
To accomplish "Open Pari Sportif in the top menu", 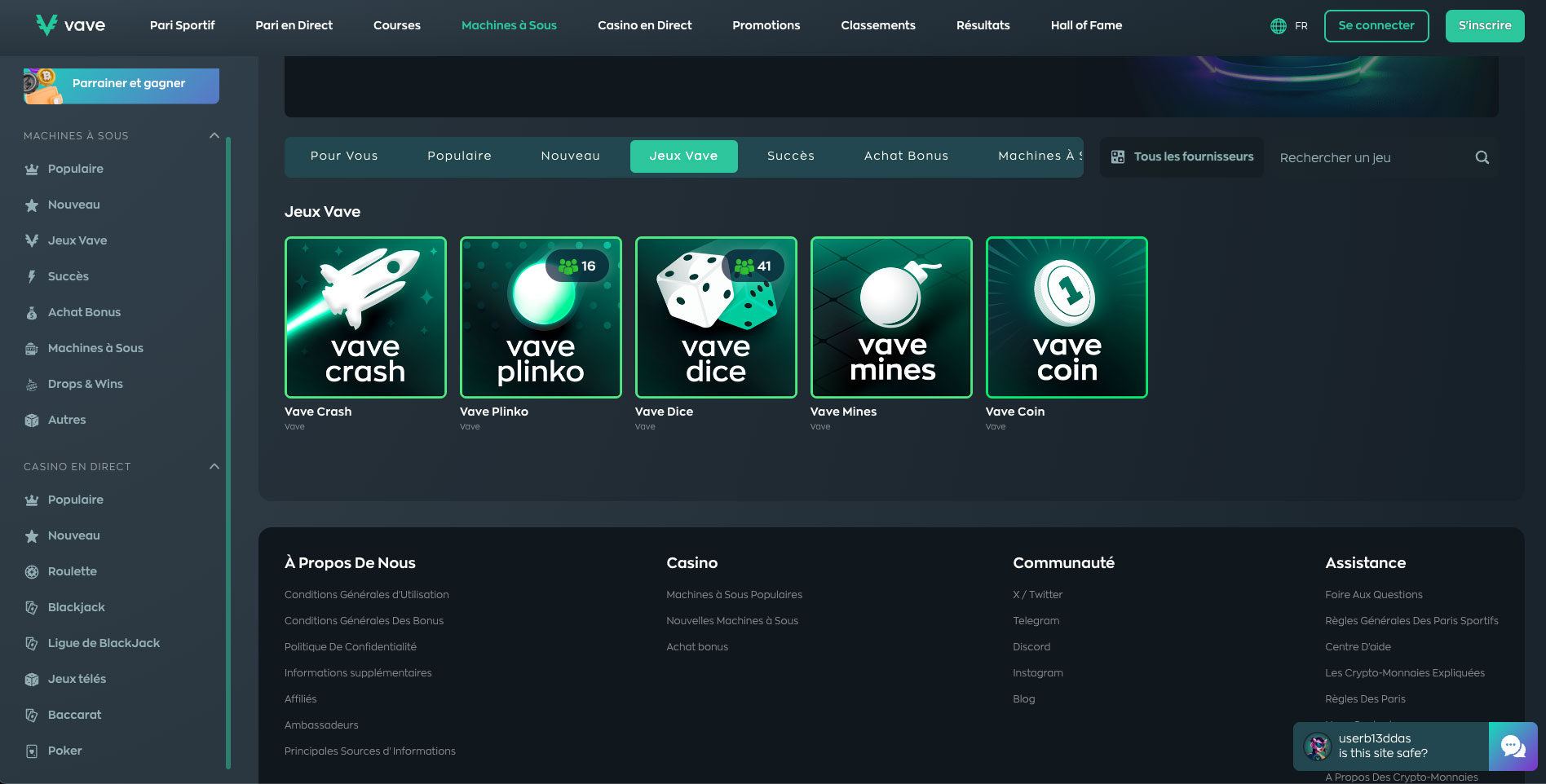I will coord(182,25).
